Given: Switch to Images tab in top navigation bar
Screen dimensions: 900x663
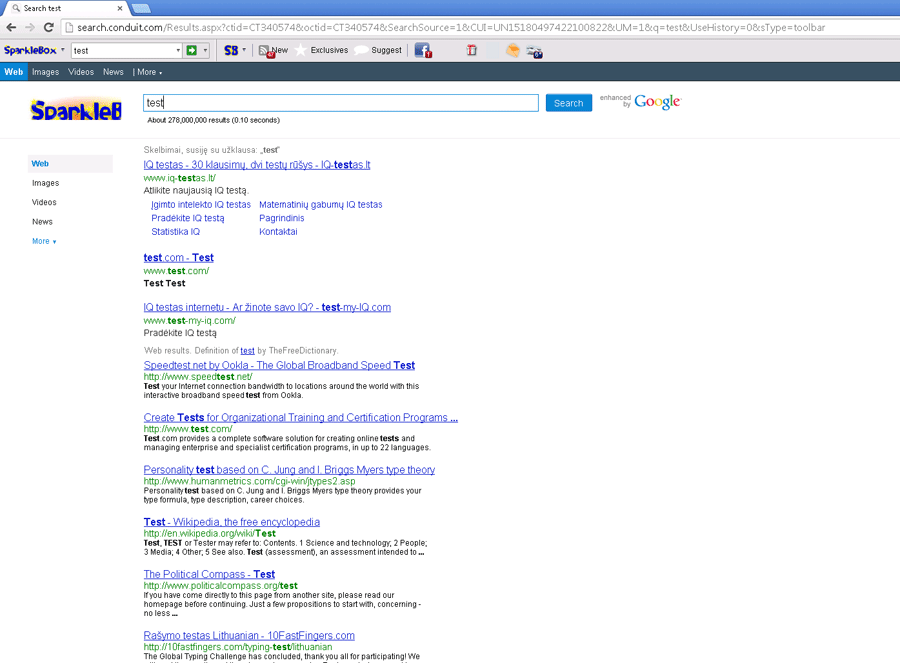Looking at the screenshot, I should pos(45,72).
